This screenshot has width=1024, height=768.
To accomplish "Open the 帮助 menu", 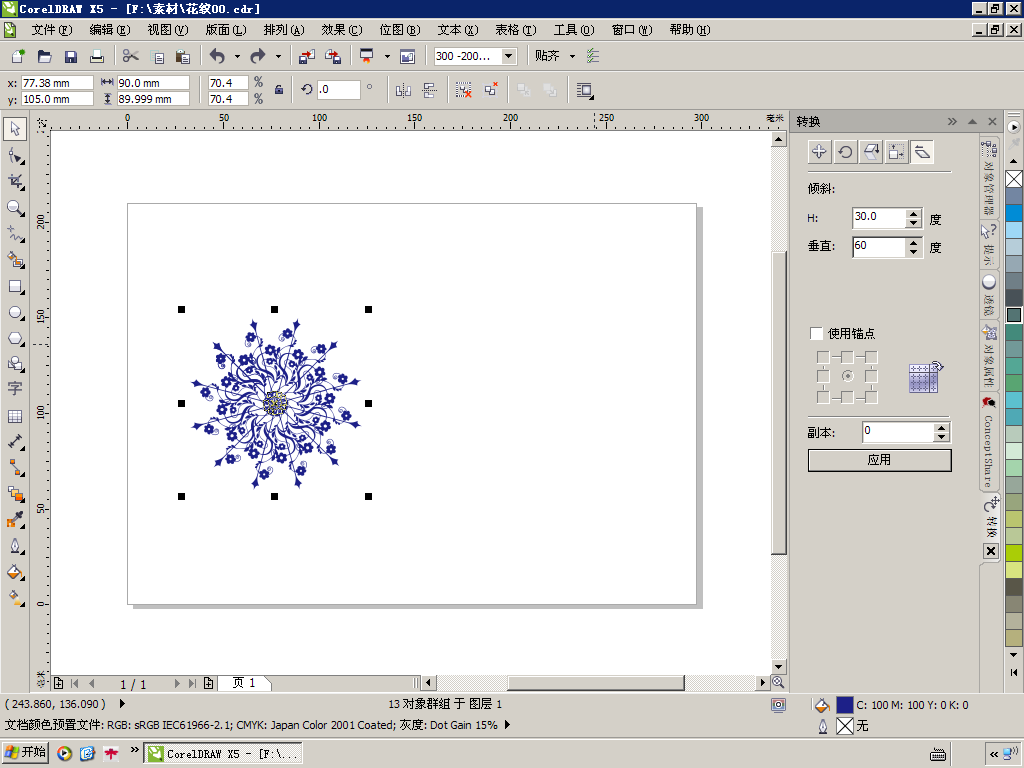I will coord(690,30).
